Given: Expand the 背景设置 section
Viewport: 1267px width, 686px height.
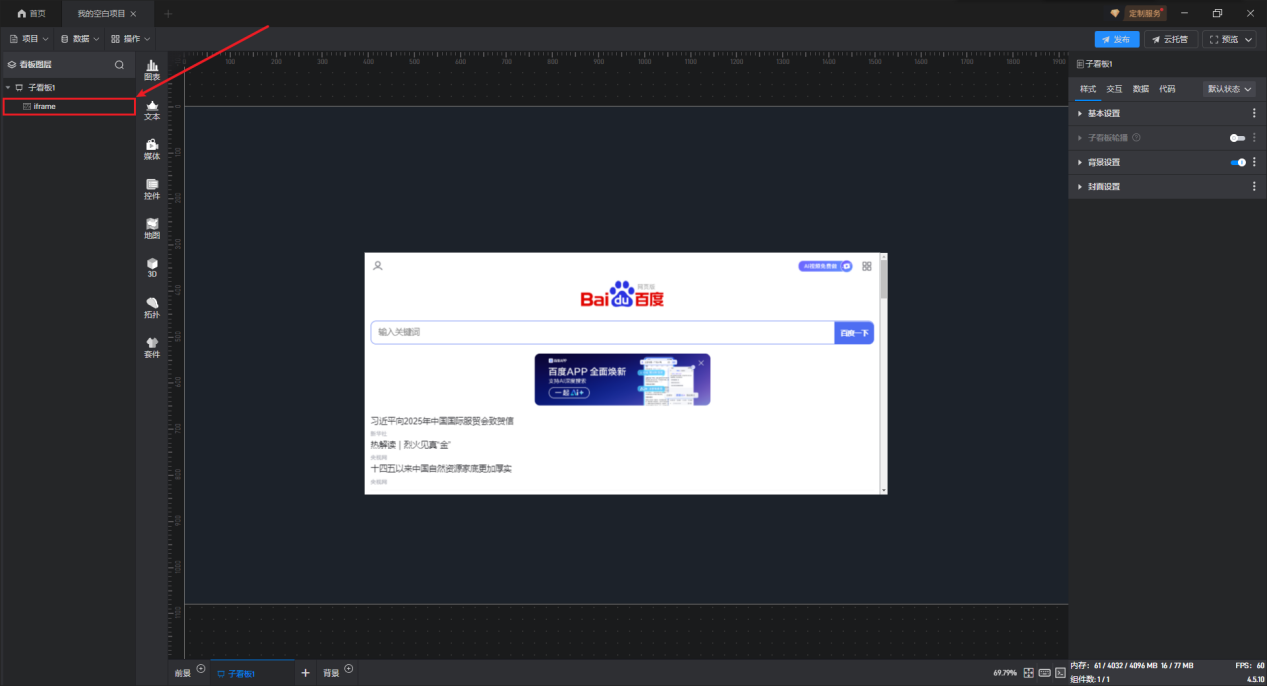Looking at the screenshot, I should pos(1080,162).
